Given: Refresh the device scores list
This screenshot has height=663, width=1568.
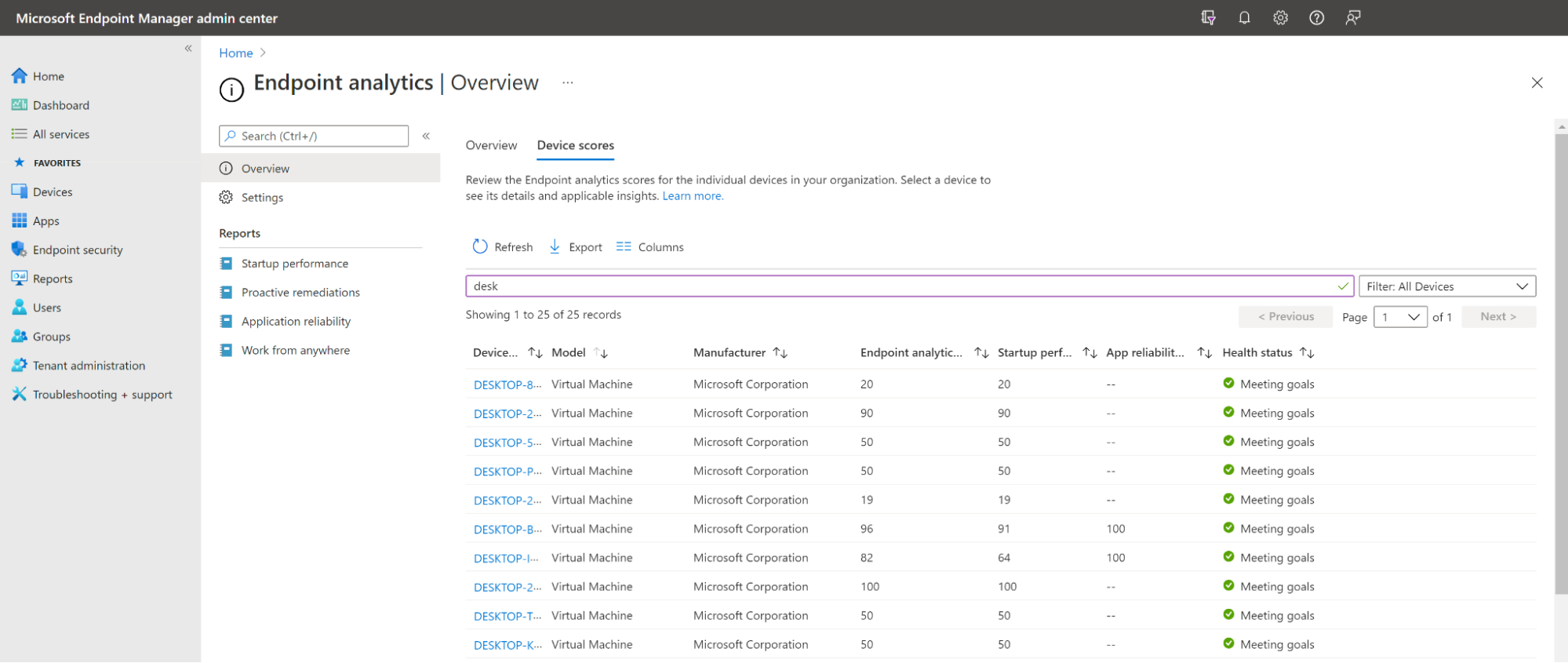Looking at the screenshot, I should (503, 247).
